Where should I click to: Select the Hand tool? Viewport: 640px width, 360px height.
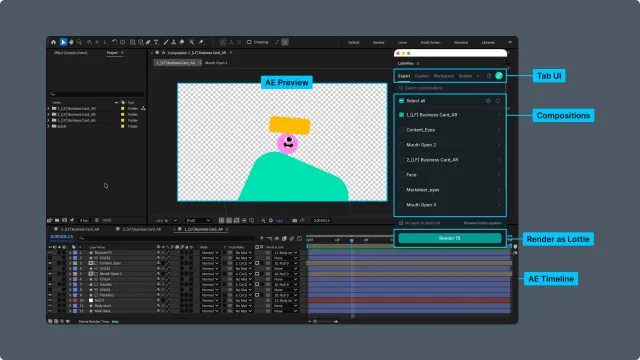(x=71, y=42)
